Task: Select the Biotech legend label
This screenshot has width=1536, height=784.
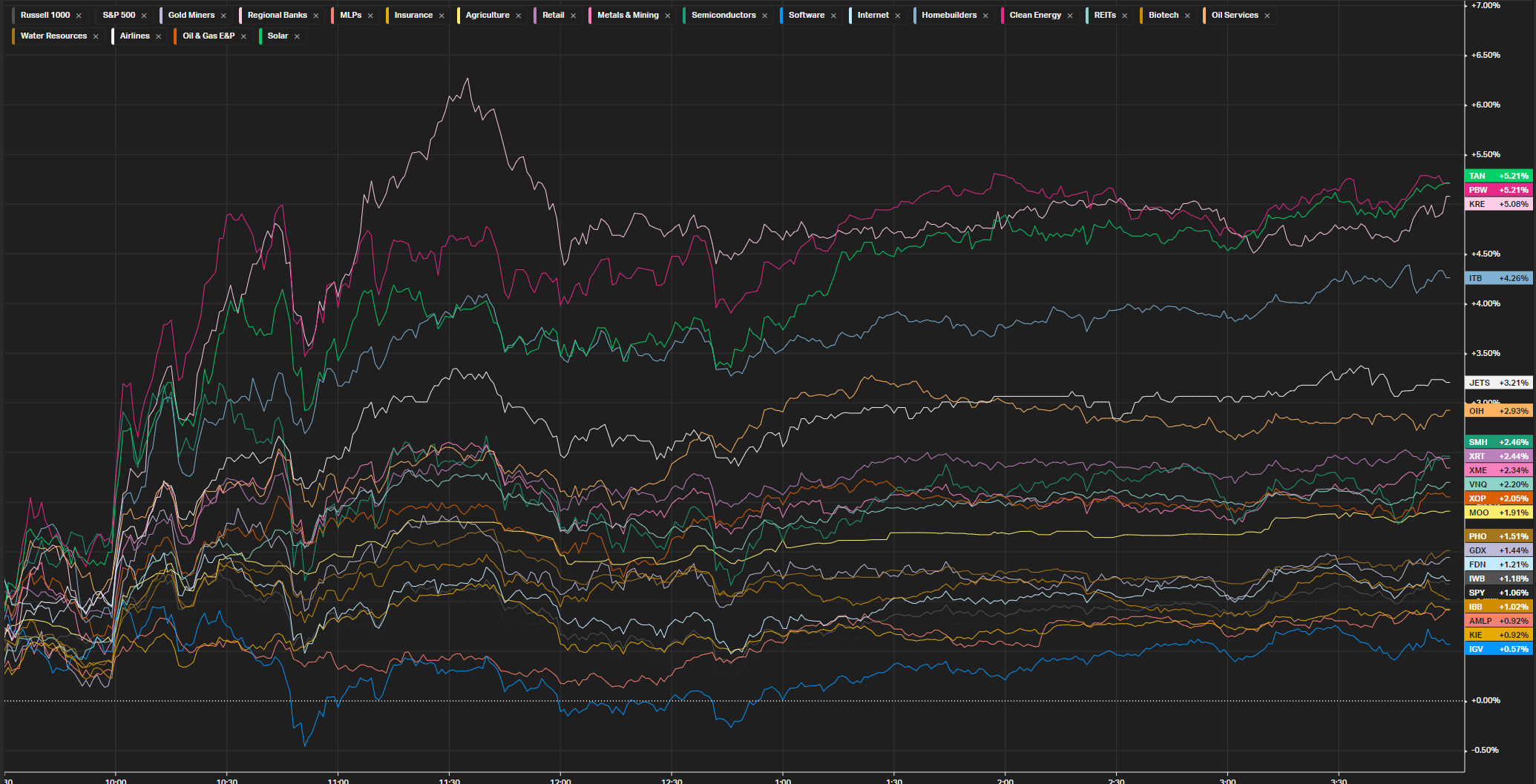Action: point(1163,15)
